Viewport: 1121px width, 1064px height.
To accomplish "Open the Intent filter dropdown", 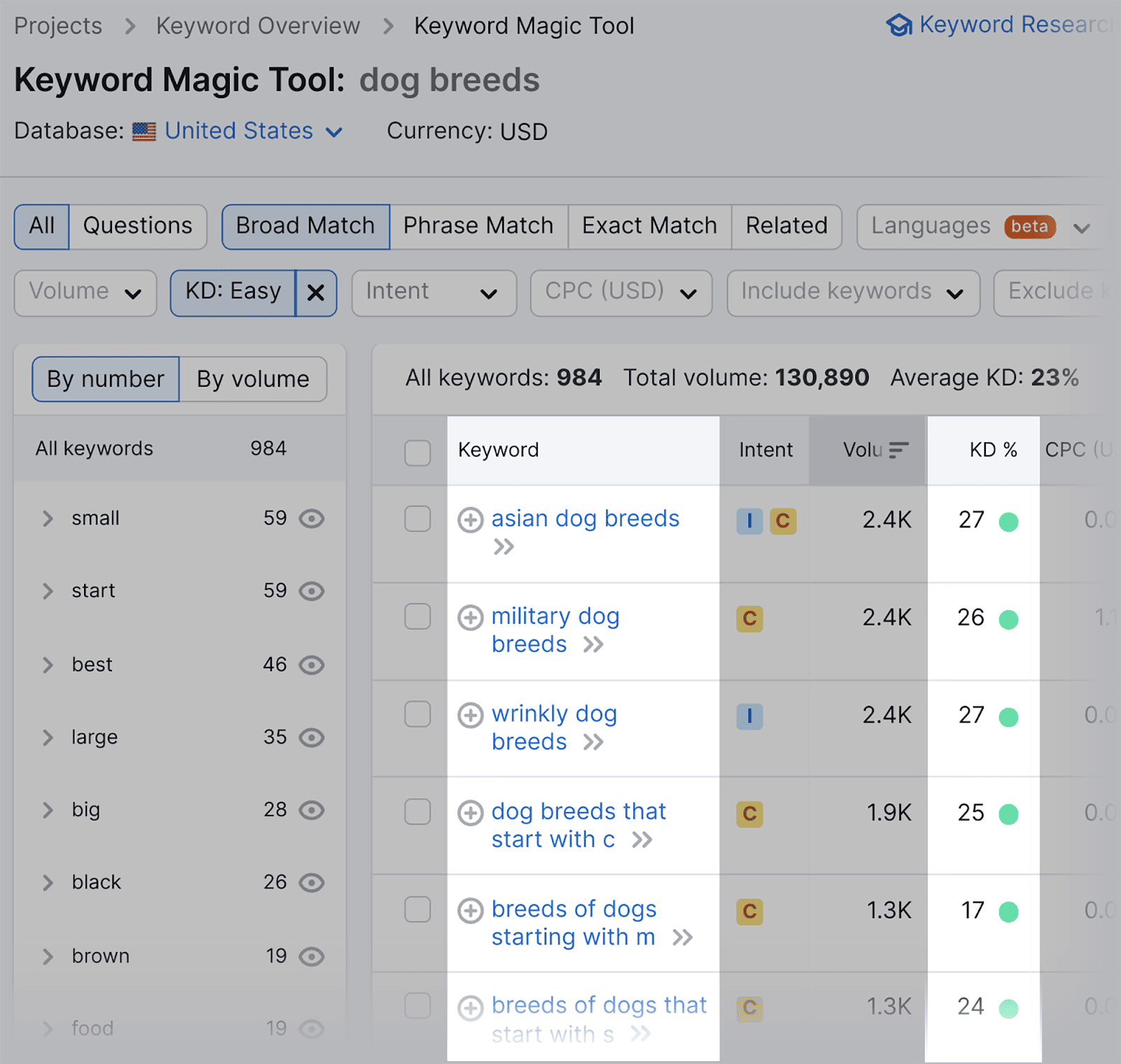I will point(433,293).
